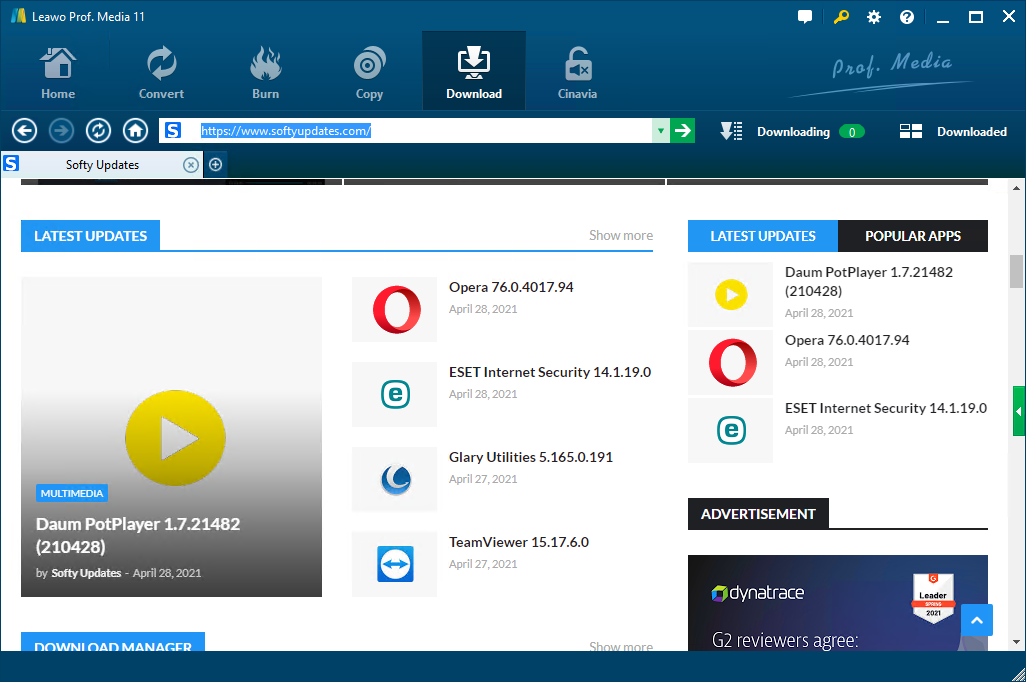Image resolution: width=1026 pixels, height=682 pixels.
Task: Open featured Daum PotPlayer 1.7.21482 title
Action: click(137, 535)
